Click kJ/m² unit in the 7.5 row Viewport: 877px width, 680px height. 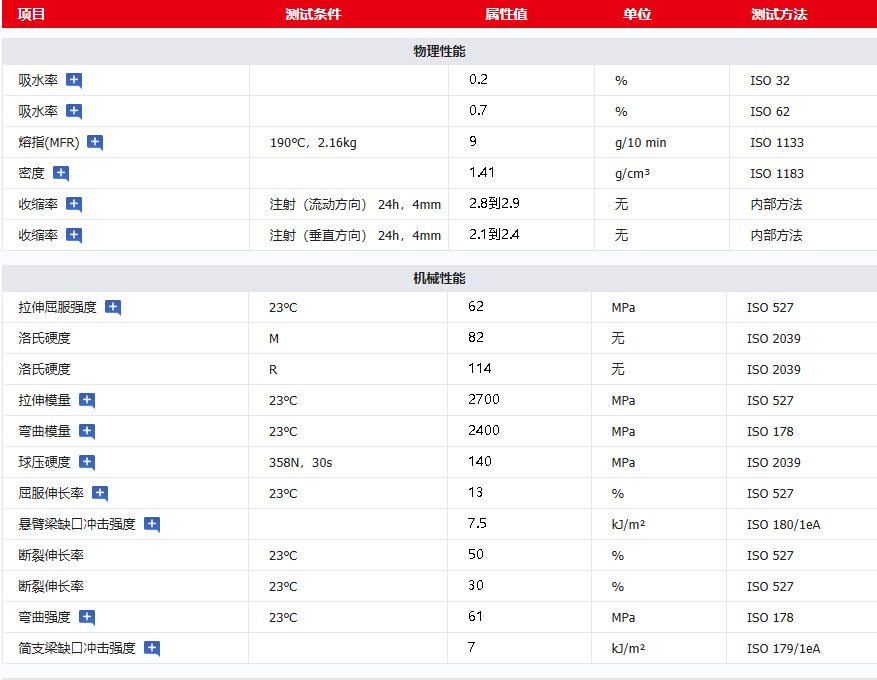[628, 525]
